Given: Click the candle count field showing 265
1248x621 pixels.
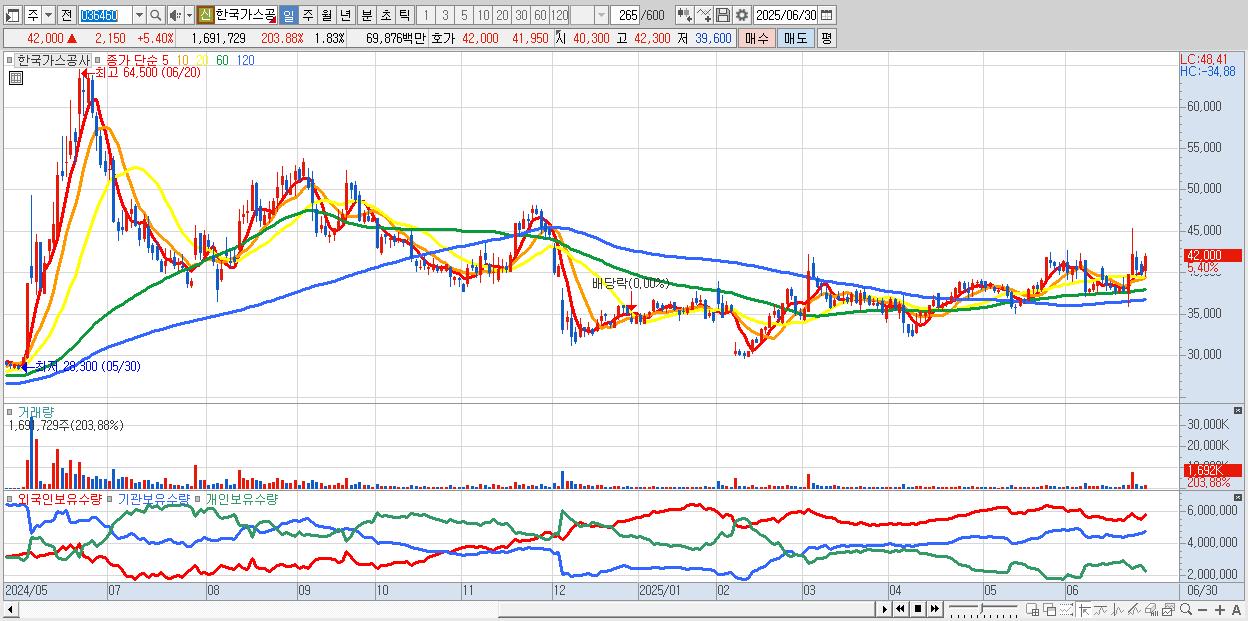Looking at the screenshot, I should point(627,15).
